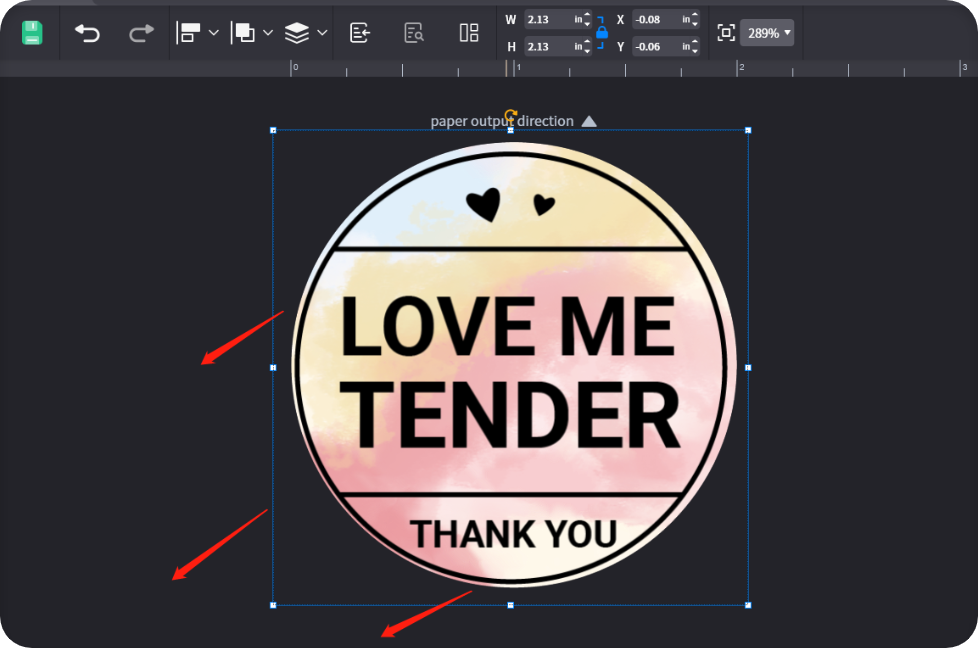Toggle the aspect ratio lock icon
This screenshot has width=978, height=648.
(x=602, y=32)
